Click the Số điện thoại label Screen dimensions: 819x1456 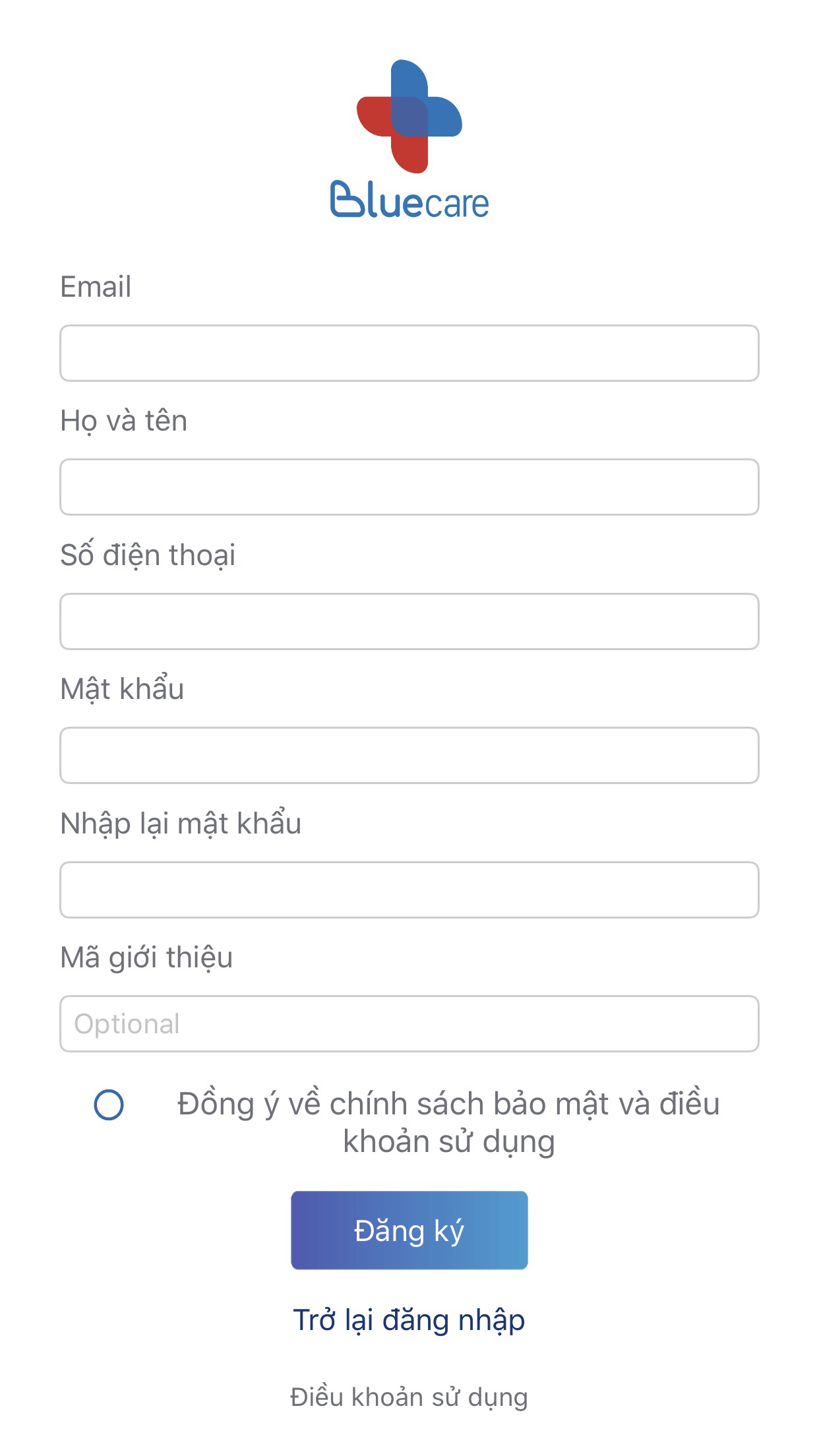[148, 555]
